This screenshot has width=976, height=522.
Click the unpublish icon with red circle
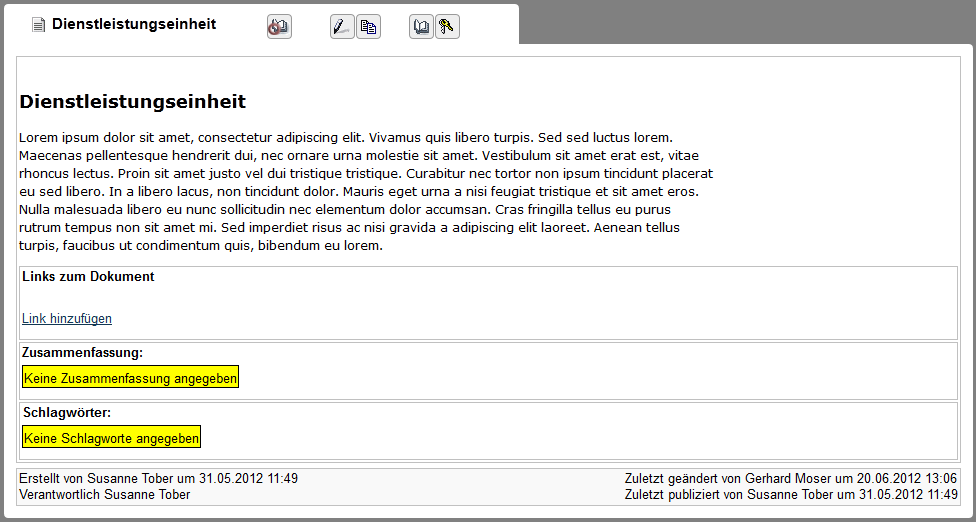point(279,27)
